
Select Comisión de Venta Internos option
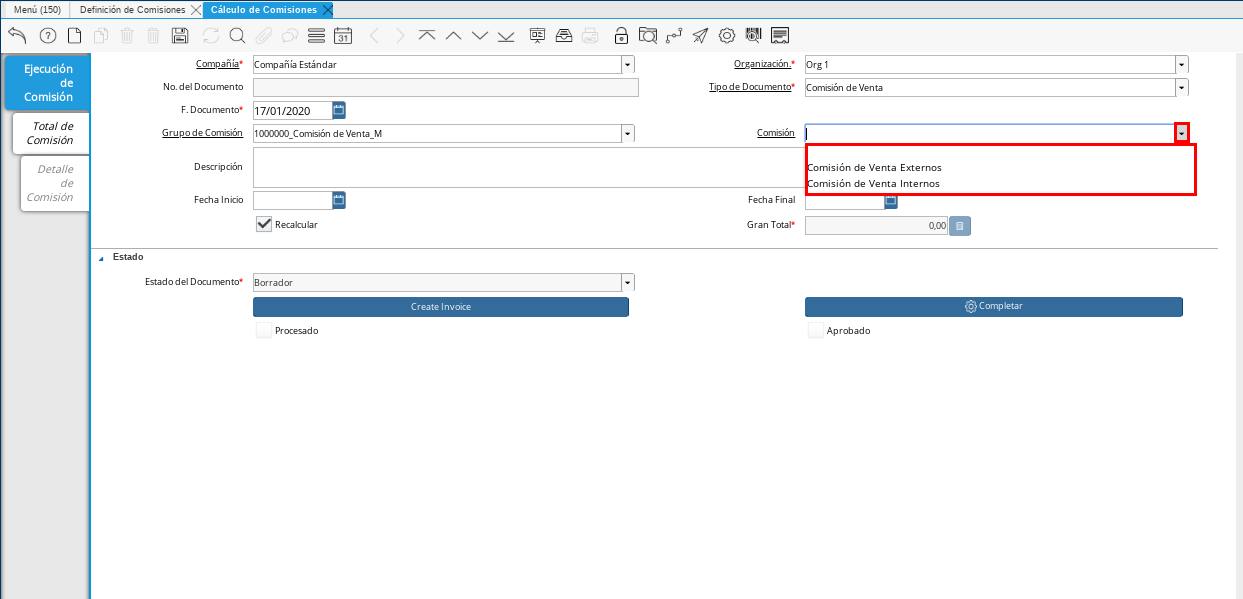point(873,184)
